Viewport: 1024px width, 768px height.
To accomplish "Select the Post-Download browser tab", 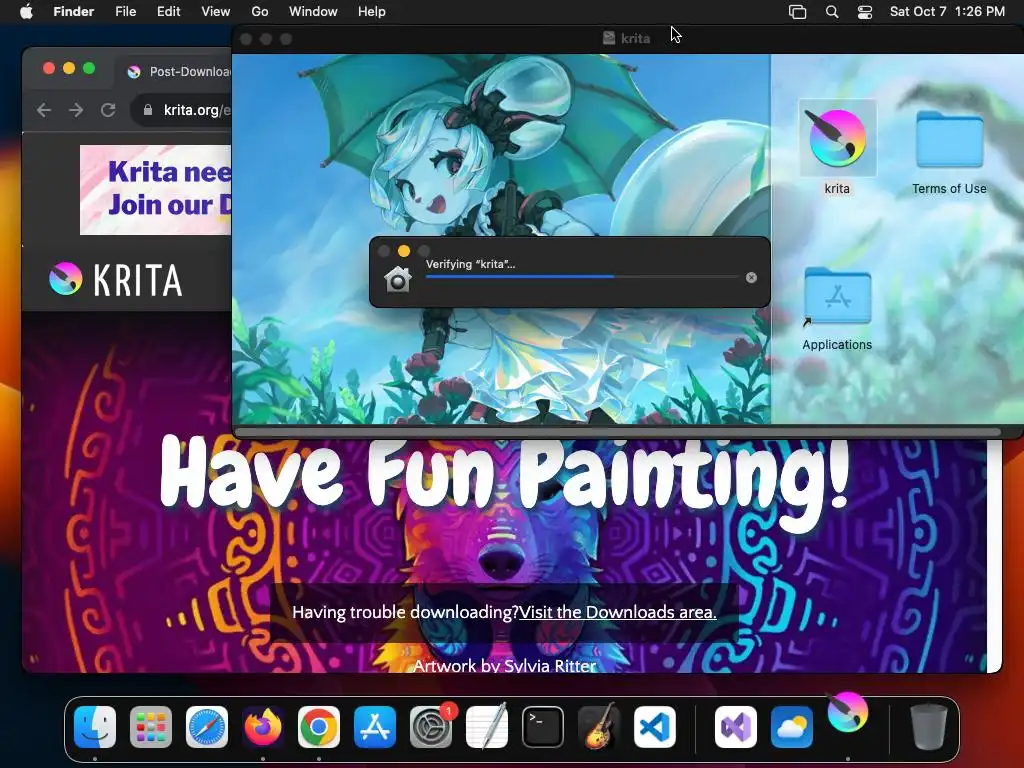I will (178, 71).
